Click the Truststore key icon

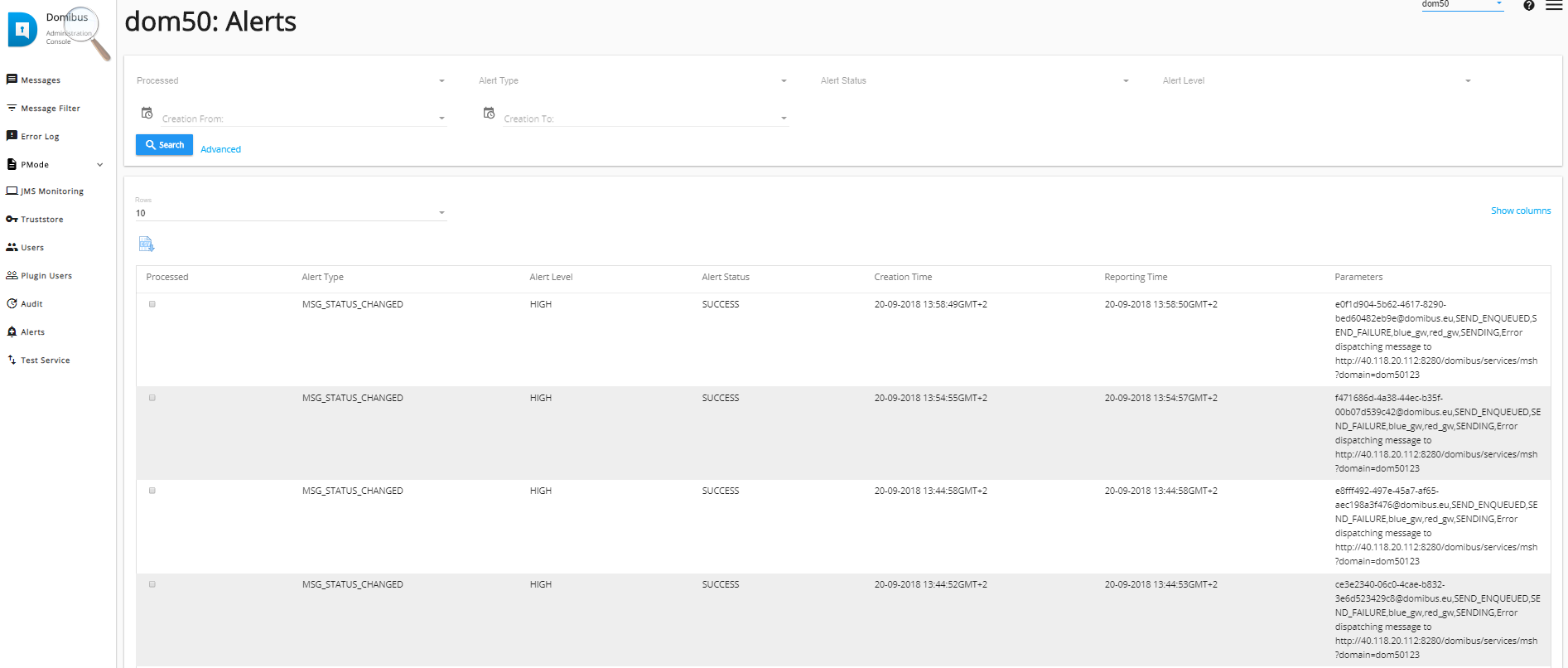click(12, 219)
